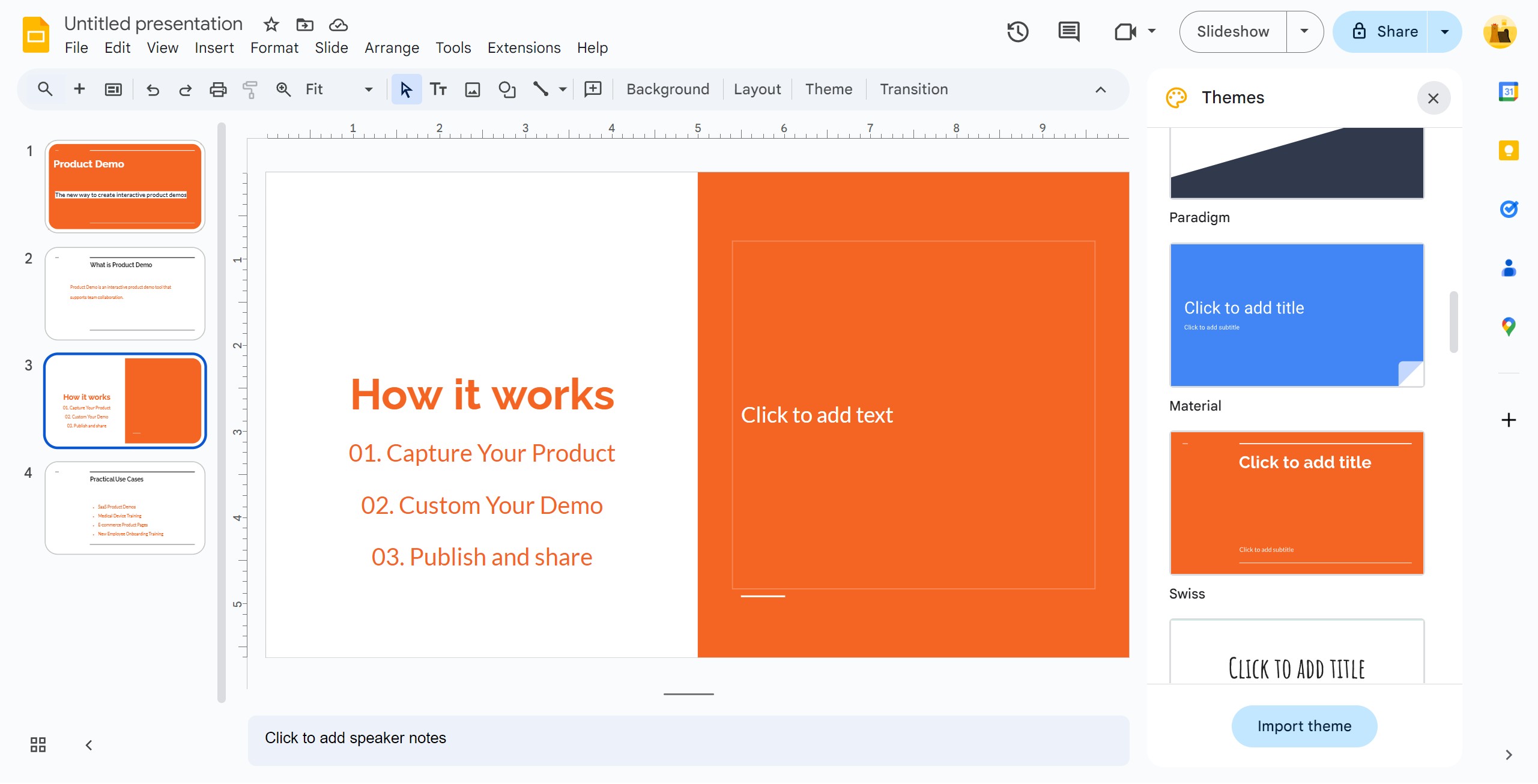Click the Move to folder icon
Screen dimensions: 1538x784
point(305,25)
